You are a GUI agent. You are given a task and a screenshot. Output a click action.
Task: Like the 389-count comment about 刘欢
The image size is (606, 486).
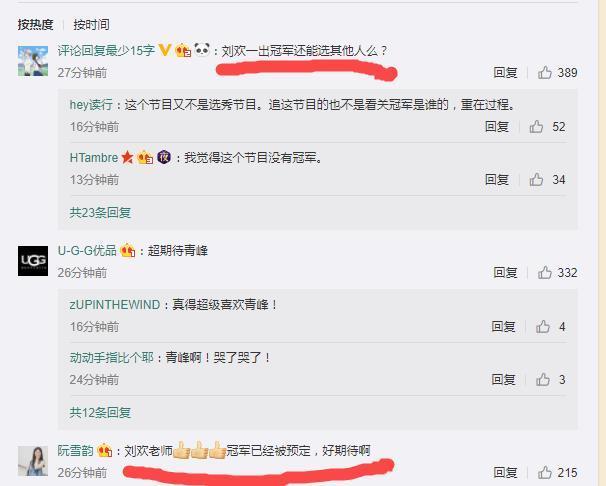[545, 72]
